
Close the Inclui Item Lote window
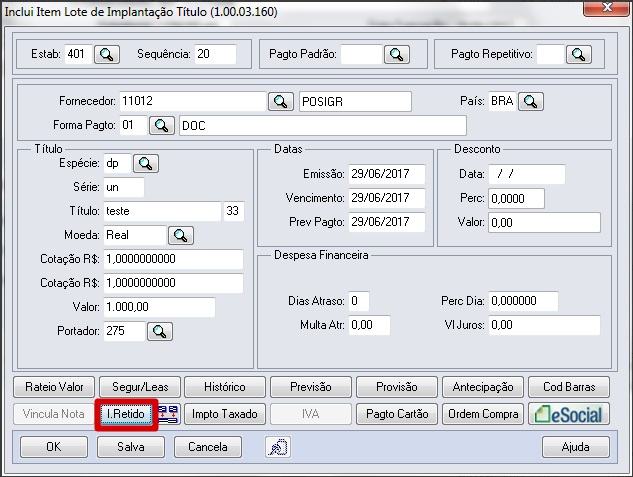pyautogui.click(x=606, y=8)
